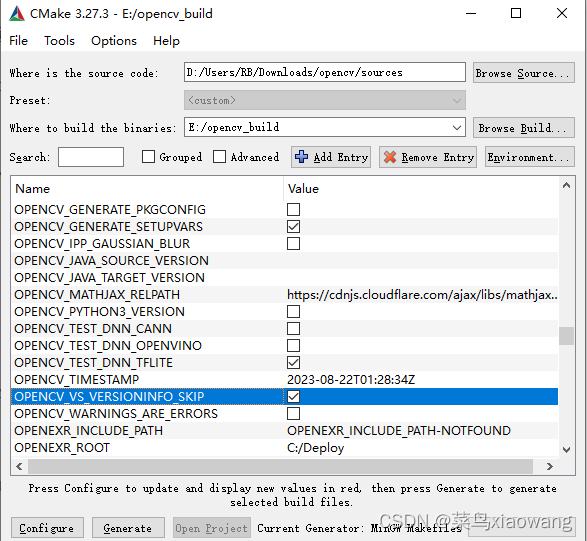Select the OPENCV_MATHJAX_RELPATH entry name
The image size is (587, 541).
[x=97, y=295]
